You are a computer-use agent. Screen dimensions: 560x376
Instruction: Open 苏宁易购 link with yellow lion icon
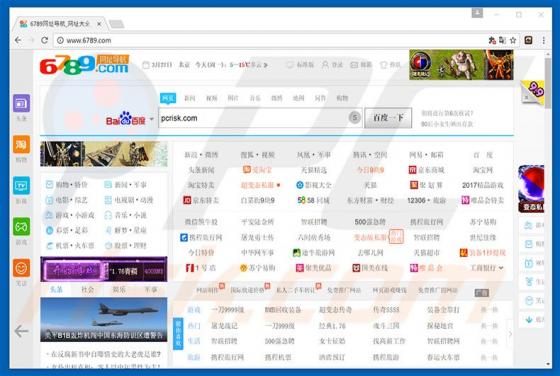click(258, 268)
